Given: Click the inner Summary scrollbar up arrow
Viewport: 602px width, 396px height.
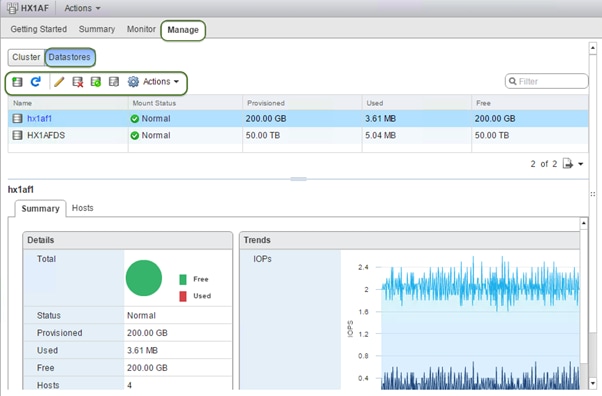Looking at the screenshot, I should (584, 223).
